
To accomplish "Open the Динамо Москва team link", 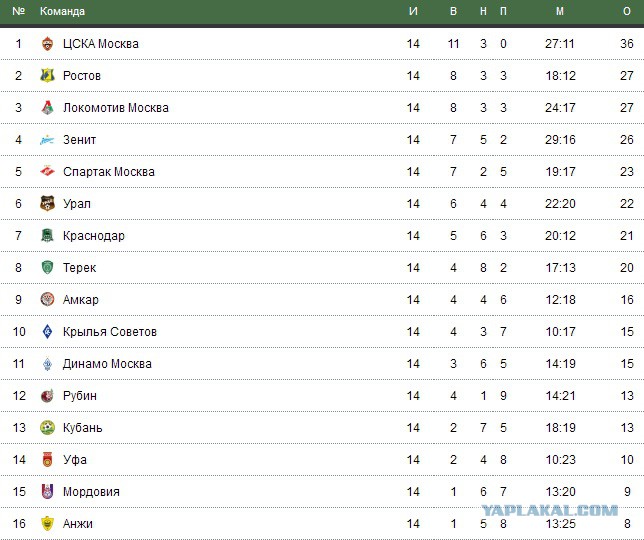I will [x=107, y=364].
